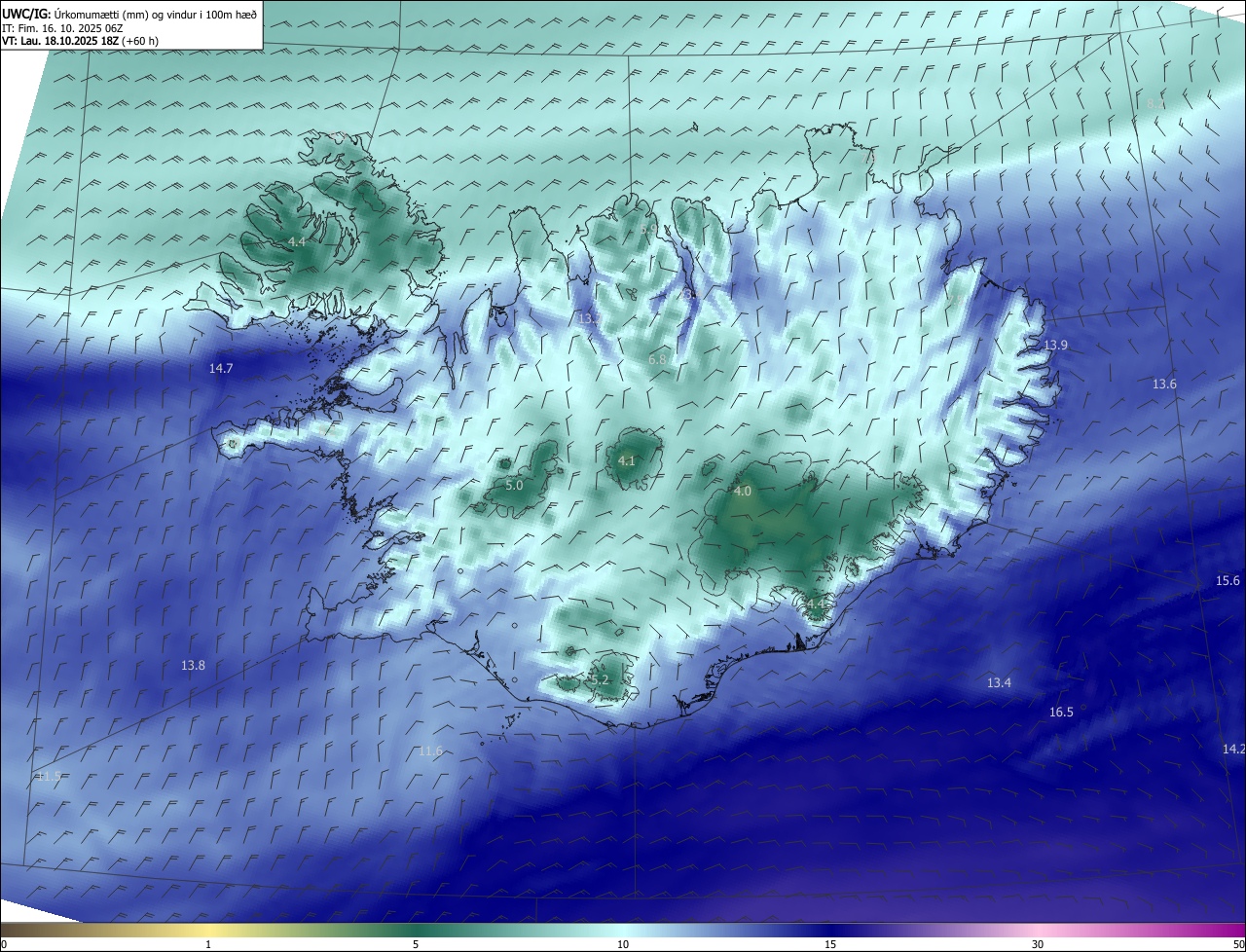Select the 1 label on the color scale
The image size is (1246, 952).
[x=208, y=944]
